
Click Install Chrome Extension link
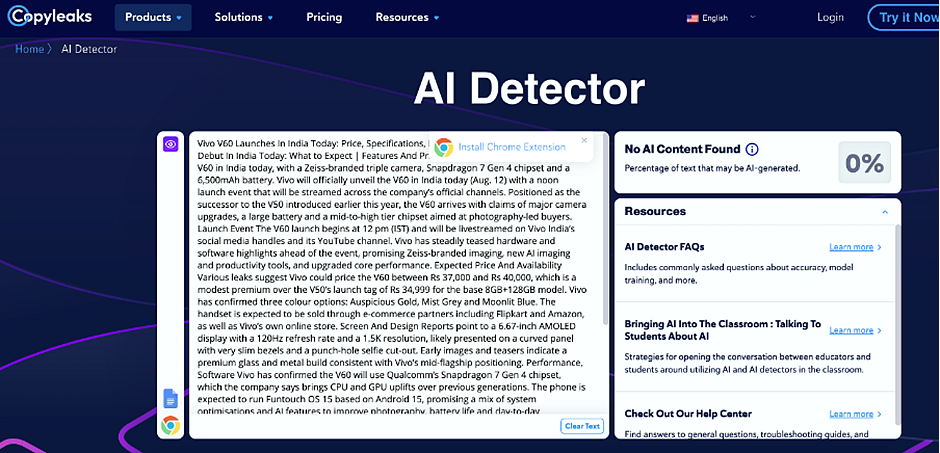[x=512, y=147]
